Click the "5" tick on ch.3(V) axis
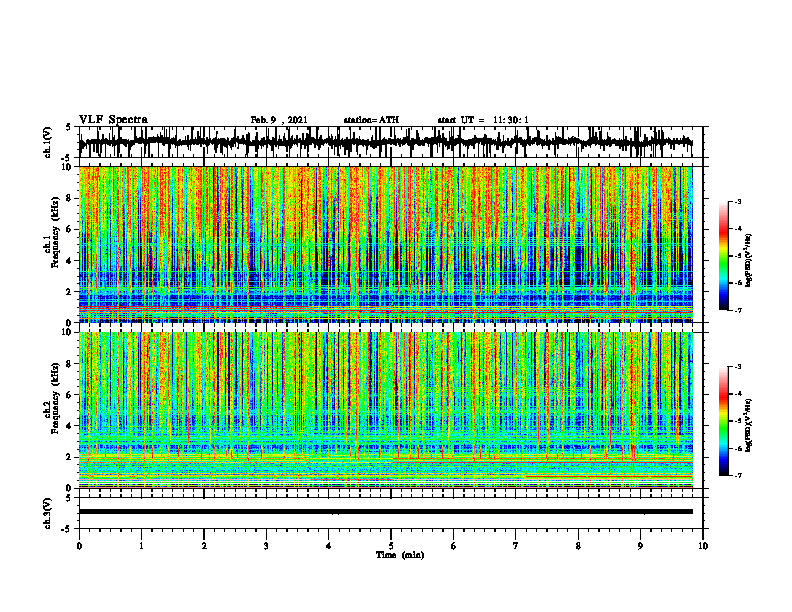The height and width of the screenshot is (612, 792). (68, 498)
